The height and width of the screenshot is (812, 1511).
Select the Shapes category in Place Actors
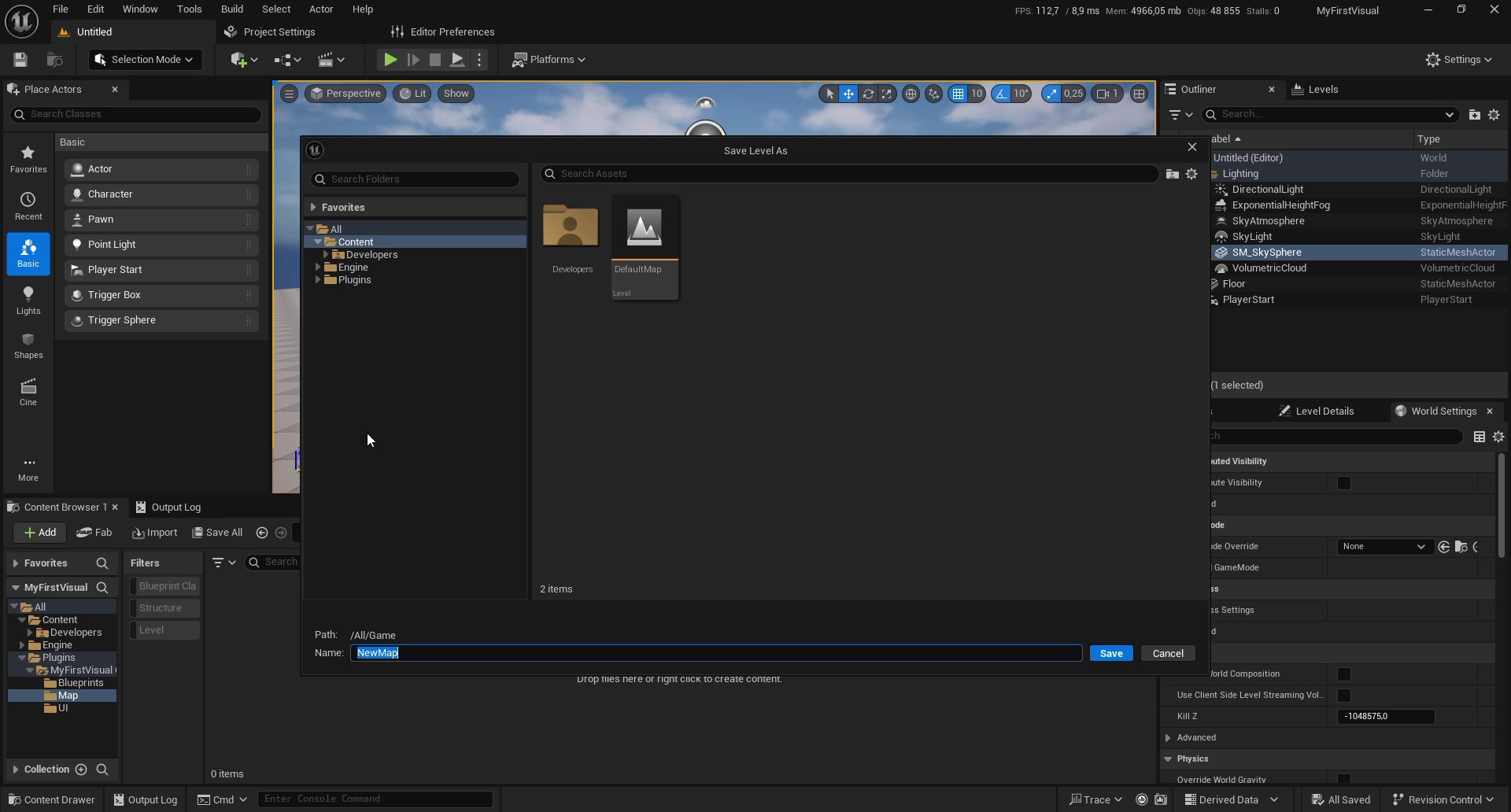click(28, 345)
